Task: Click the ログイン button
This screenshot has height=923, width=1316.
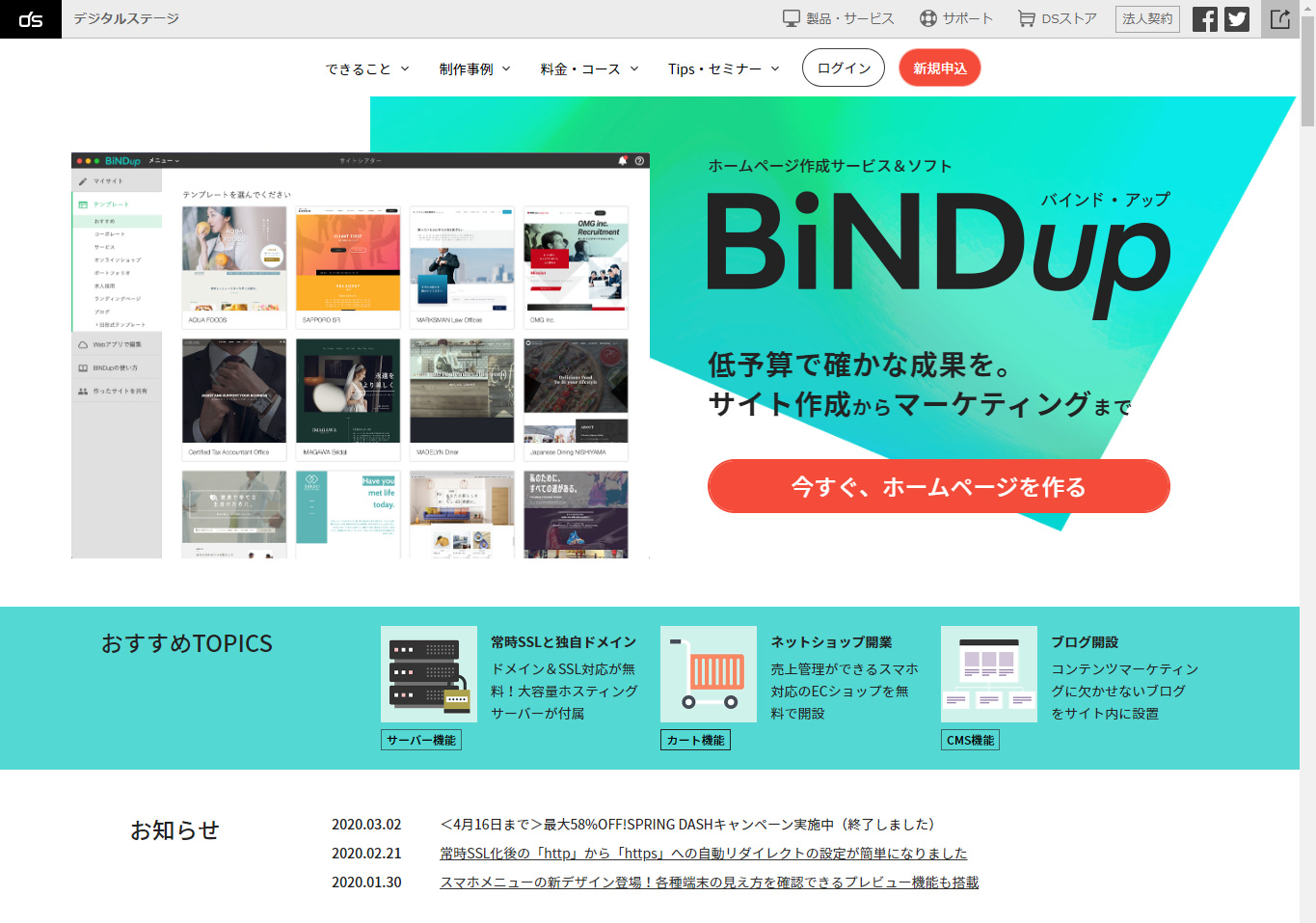Action: [x=844, y=68]
